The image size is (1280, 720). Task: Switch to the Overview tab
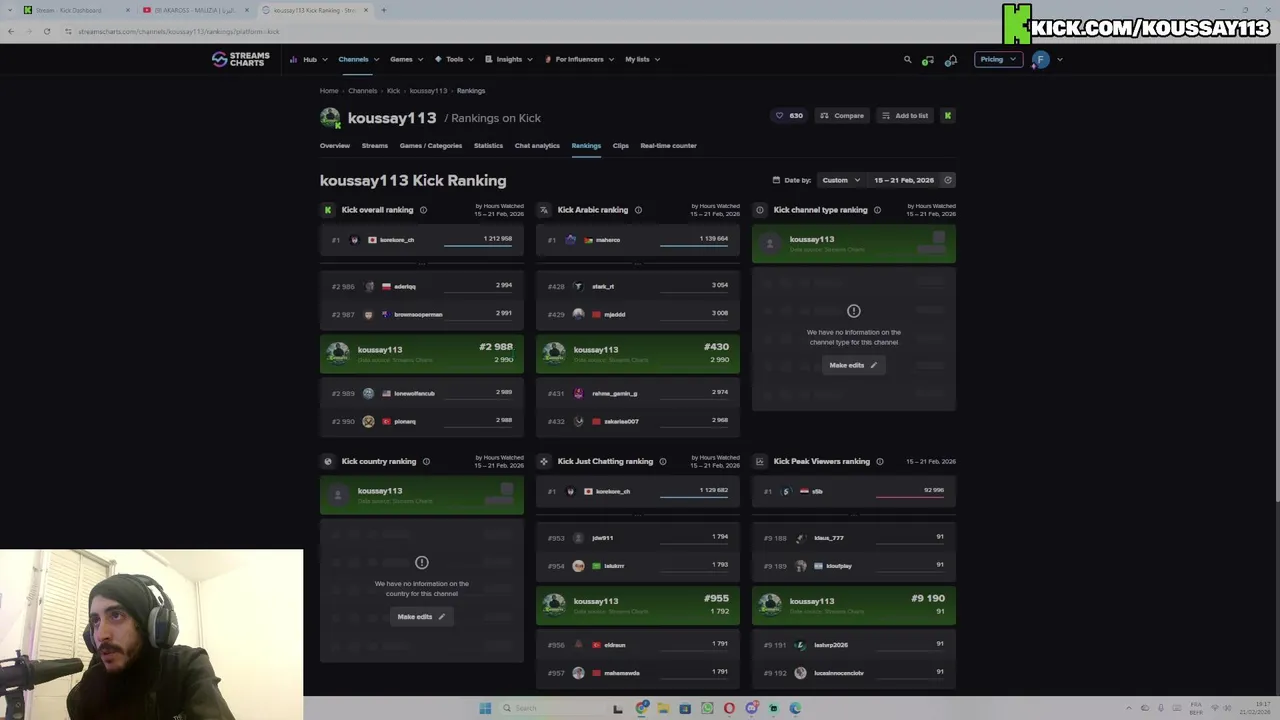(x=335, y=146)
